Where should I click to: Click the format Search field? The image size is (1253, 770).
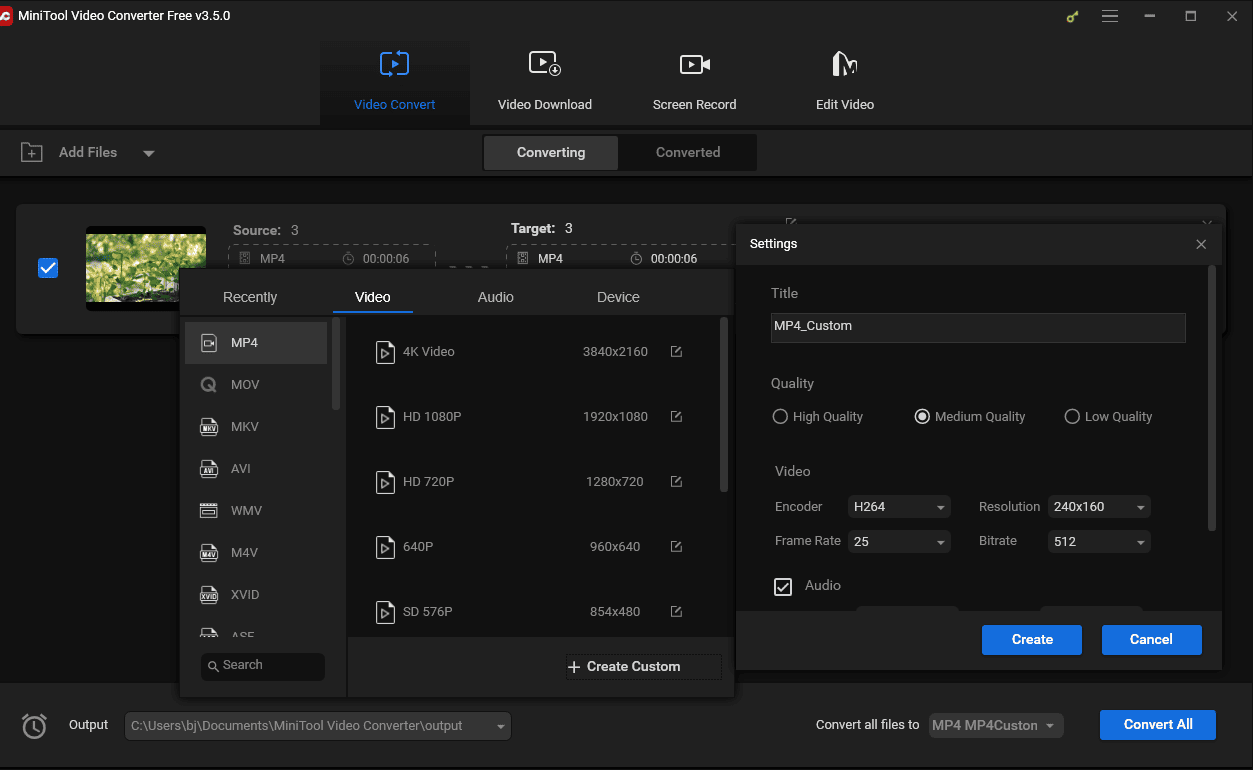263,666
